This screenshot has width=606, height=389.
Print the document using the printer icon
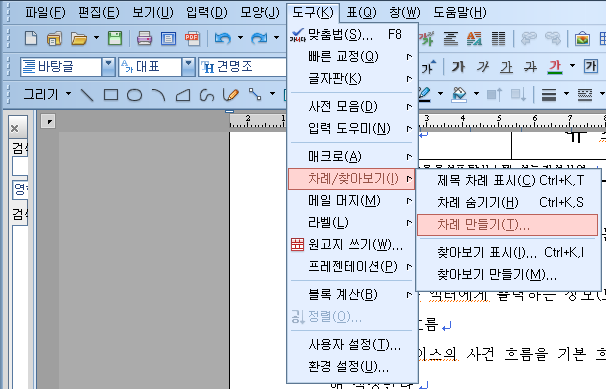[145, 38]
